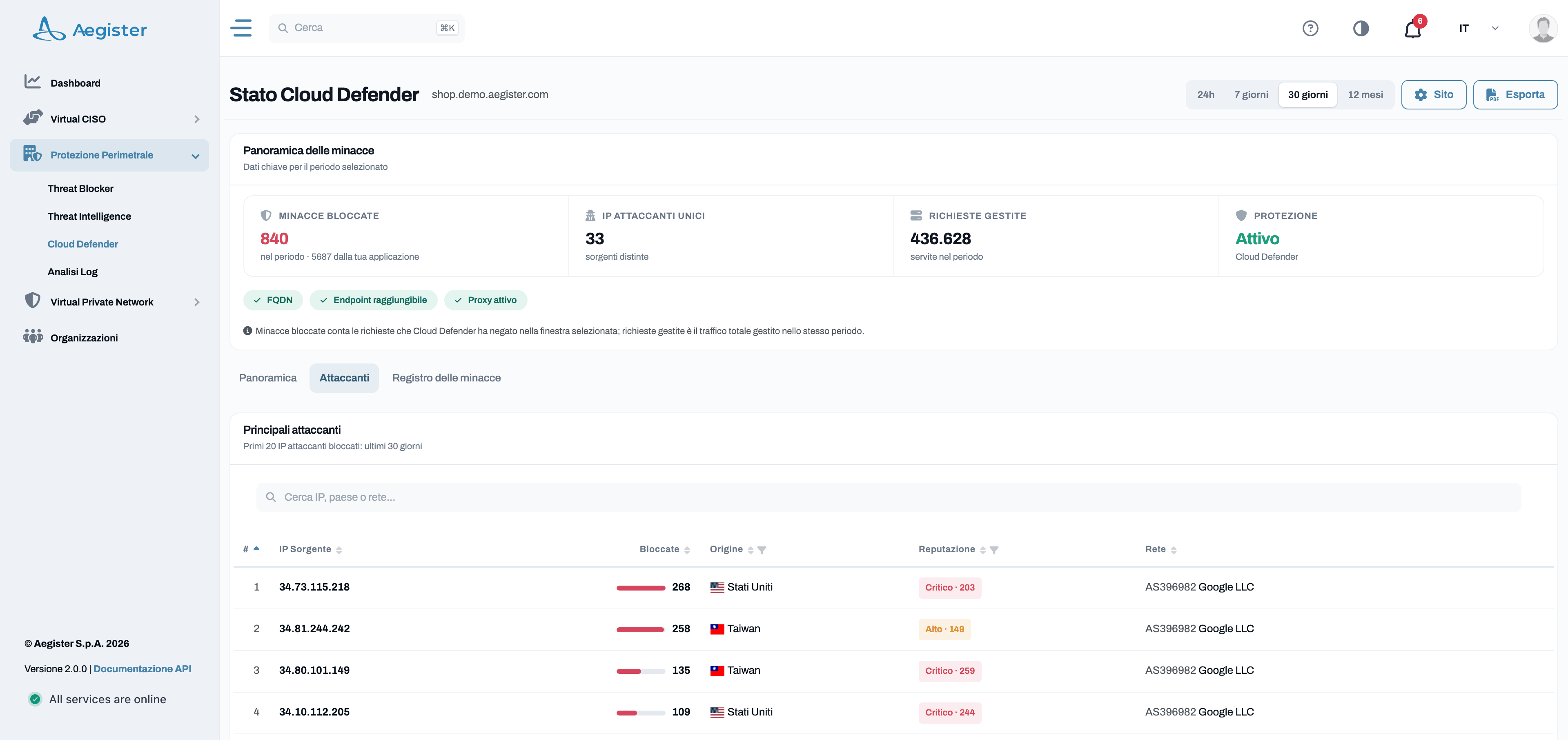Viewport: 1568px width, 740px height.
Task: Click the info icon before Minacce bloccate note
Action: coord(248,331)
